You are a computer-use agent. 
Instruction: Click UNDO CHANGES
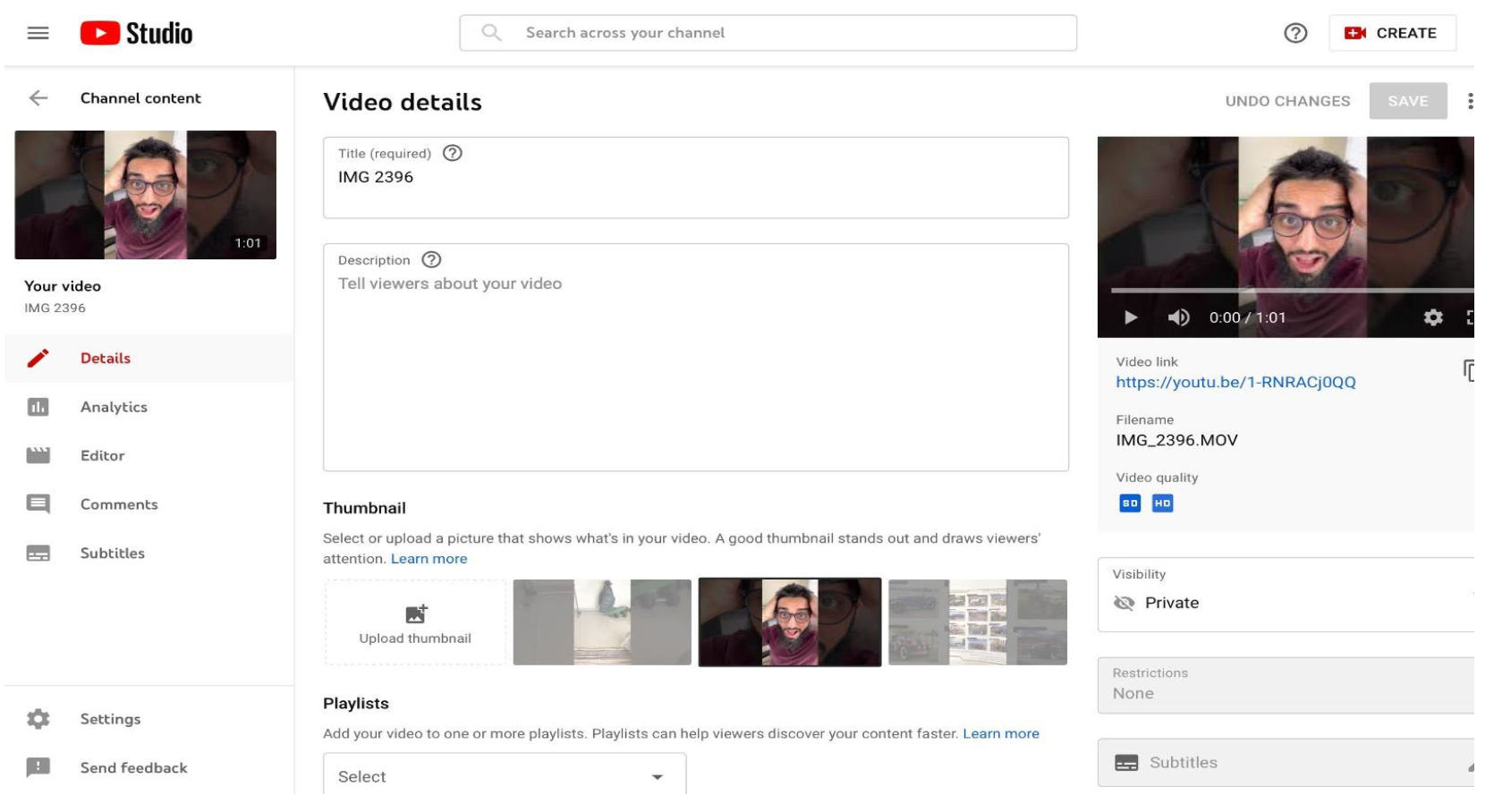point(1289,100)
